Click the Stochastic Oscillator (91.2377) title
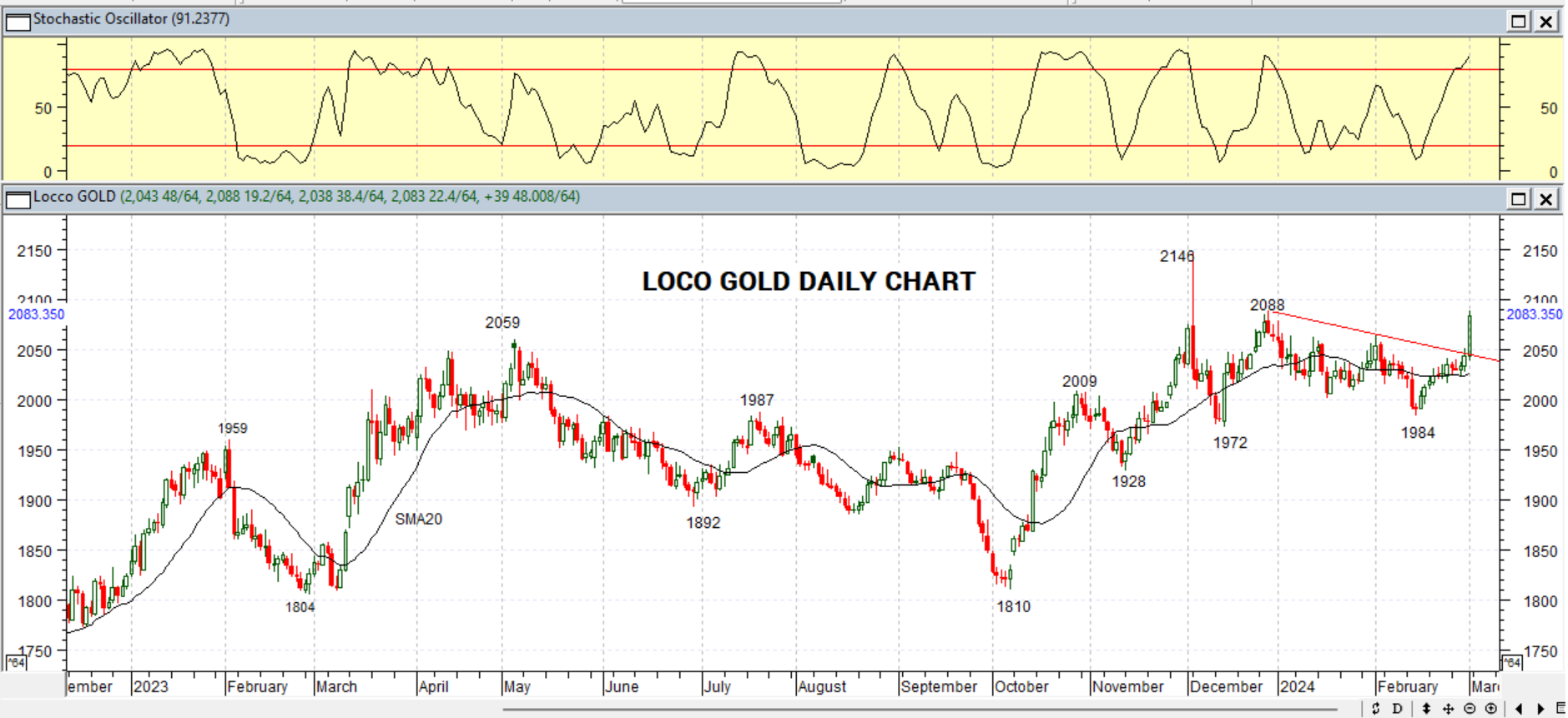The image size is (1568, 718). pos(131,18)
